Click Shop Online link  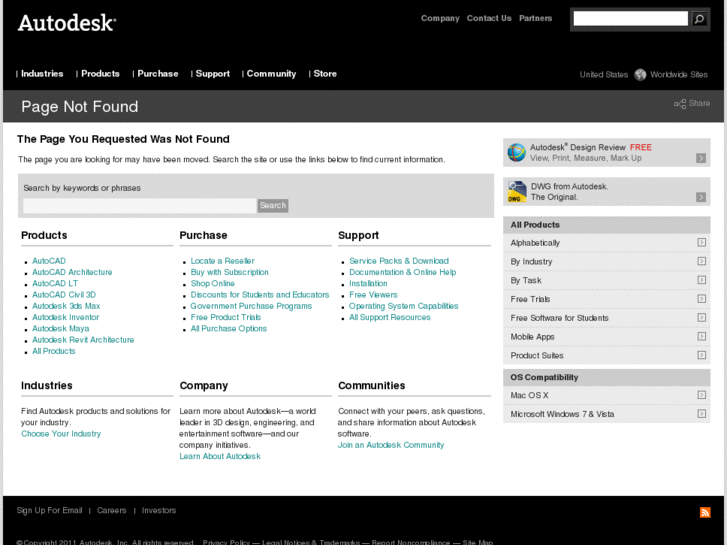pos(212,283)
